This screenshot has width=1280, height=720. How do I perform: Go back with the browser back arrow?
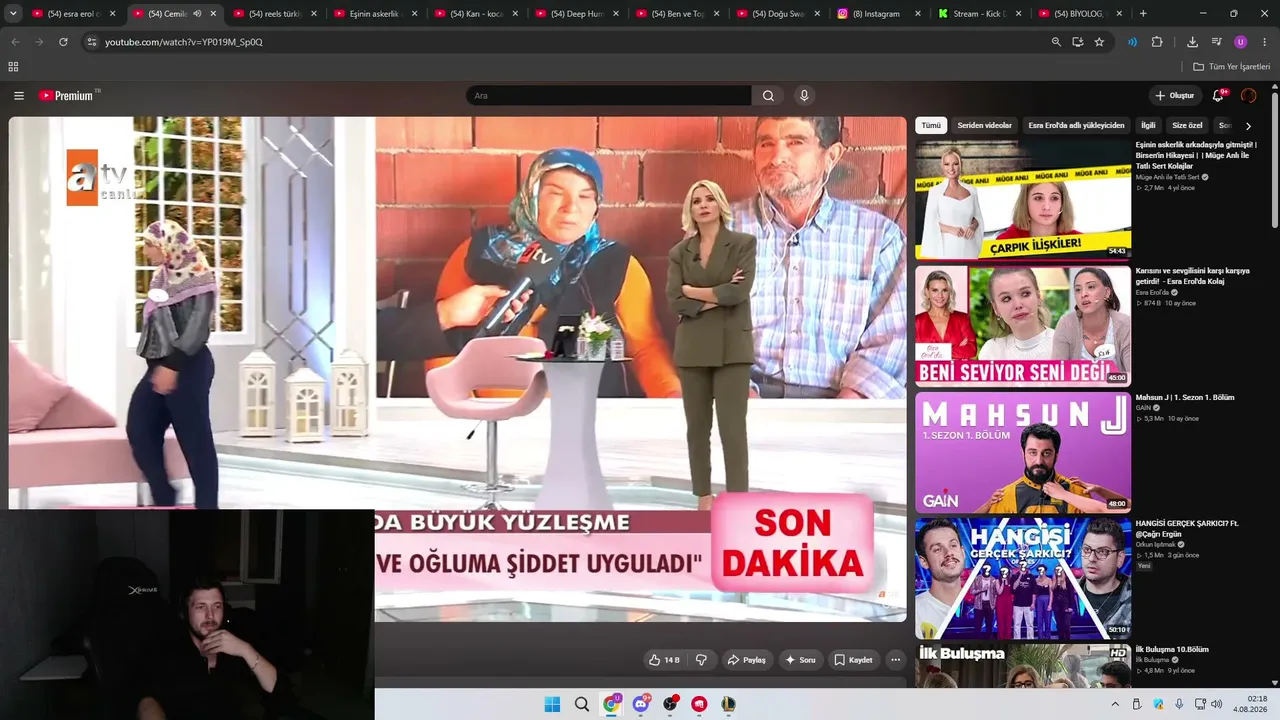tap(15, 42)
